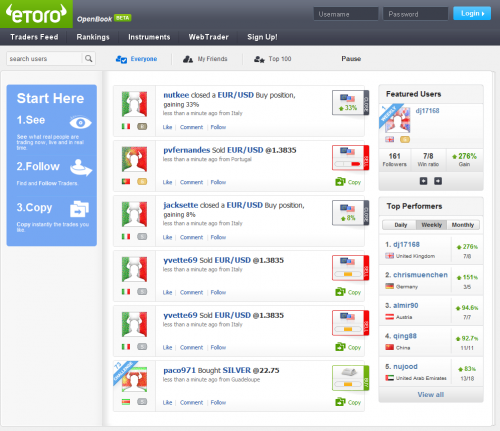This screenshot has height=431, width=500.
Task: Open nutkee's profile link
Action: [176, 95]
